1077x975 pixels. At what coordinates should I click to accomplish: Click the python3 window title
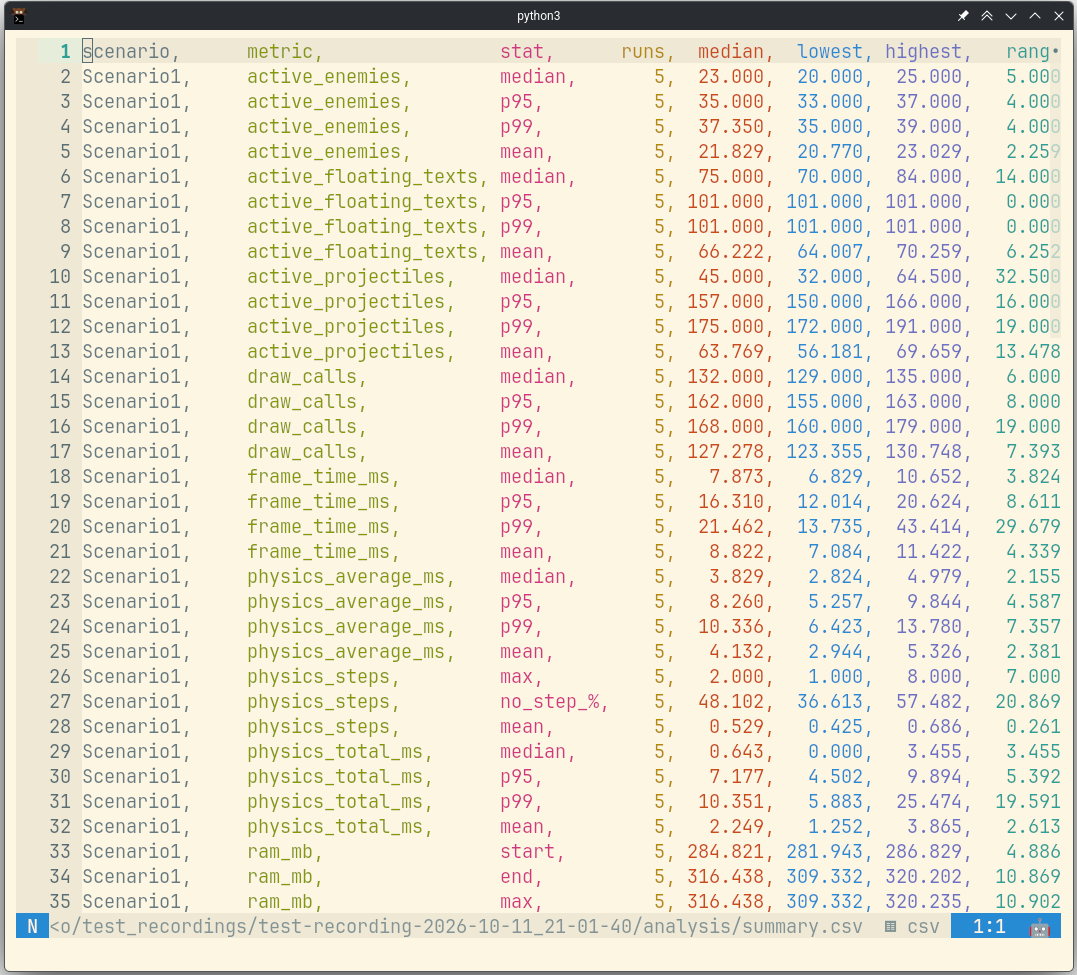click(538, 16)
